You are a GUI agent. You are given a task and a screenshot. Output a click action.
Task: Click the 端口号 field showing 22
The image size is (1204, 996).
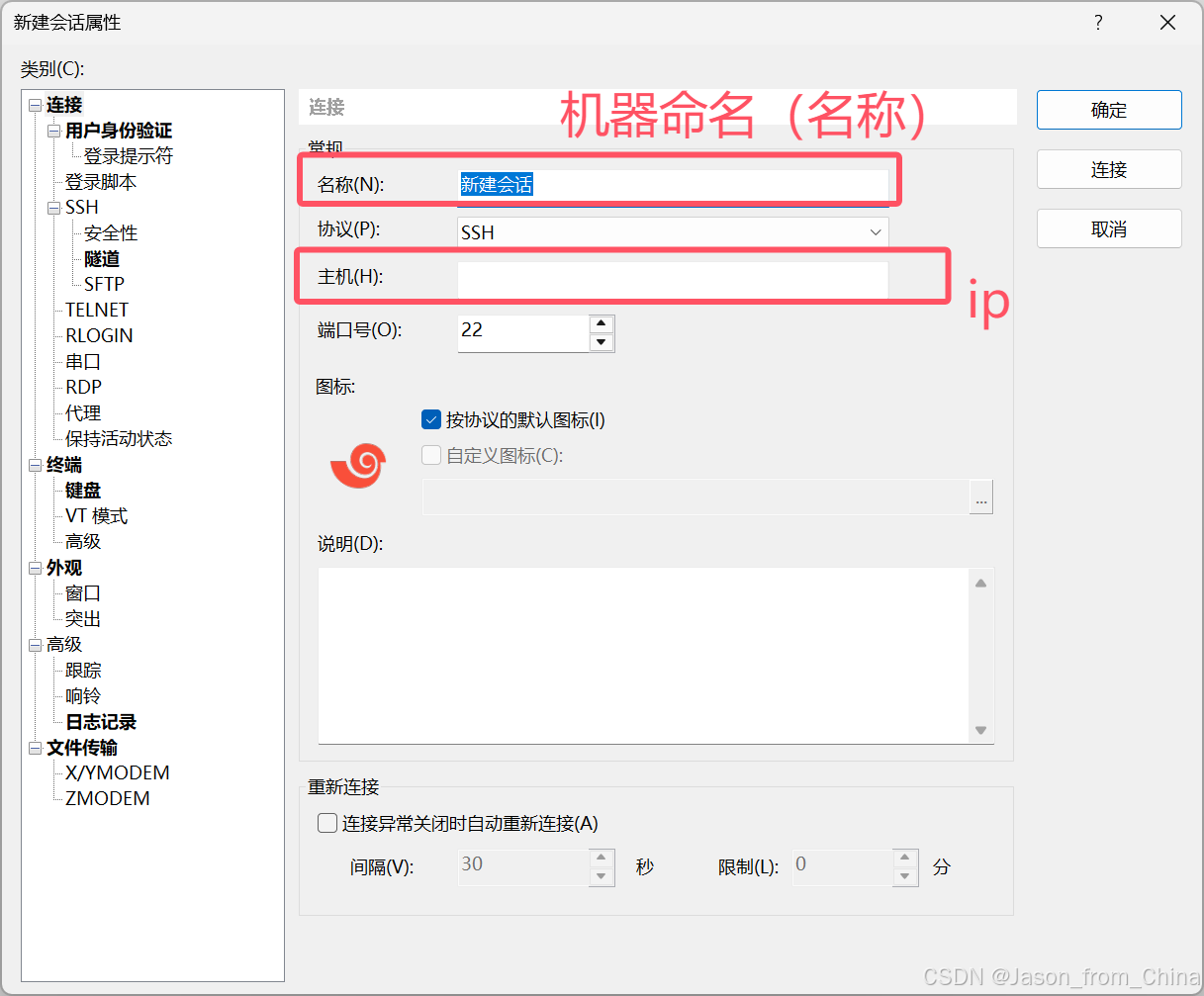click(x=523, y=333)
